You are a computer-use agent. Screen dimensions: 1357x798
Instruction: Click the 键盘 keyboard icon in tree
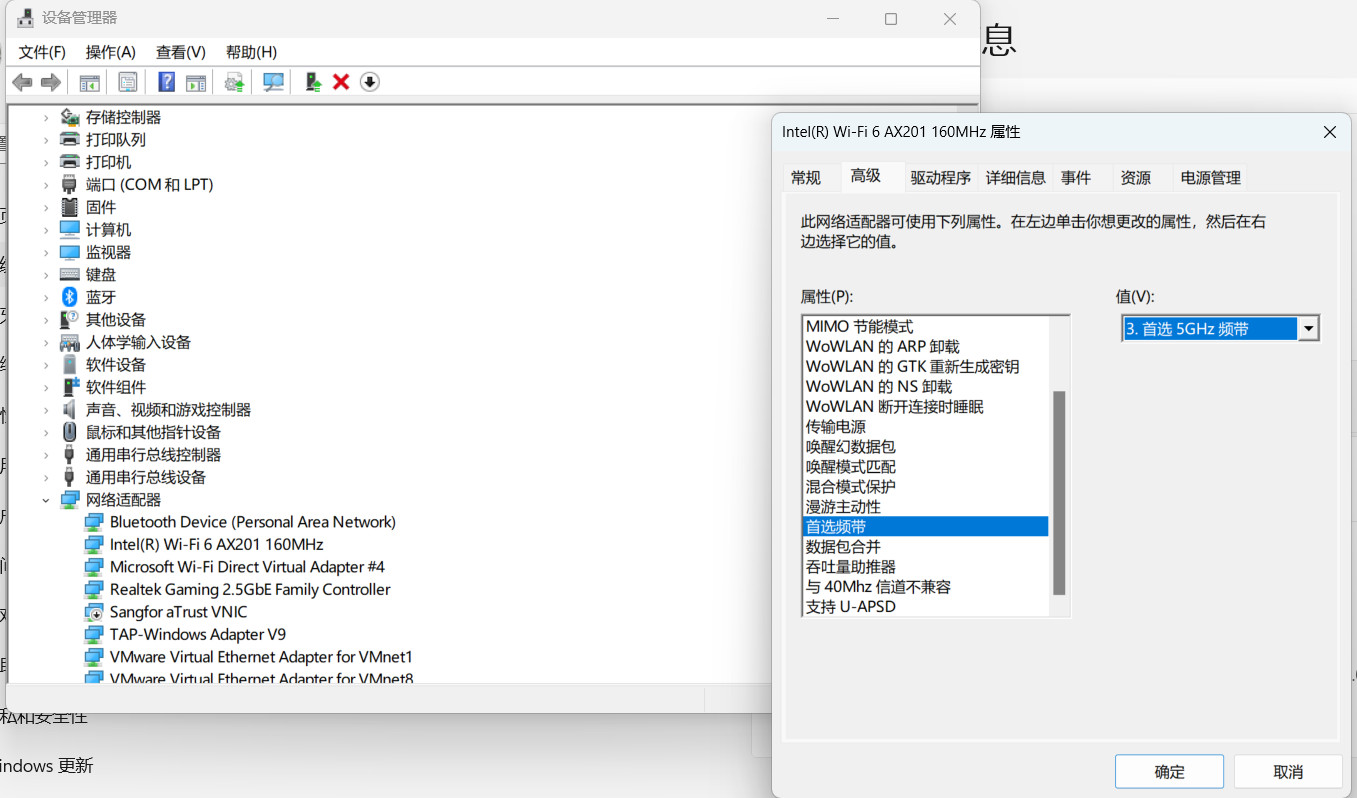(x=70, y=274)
